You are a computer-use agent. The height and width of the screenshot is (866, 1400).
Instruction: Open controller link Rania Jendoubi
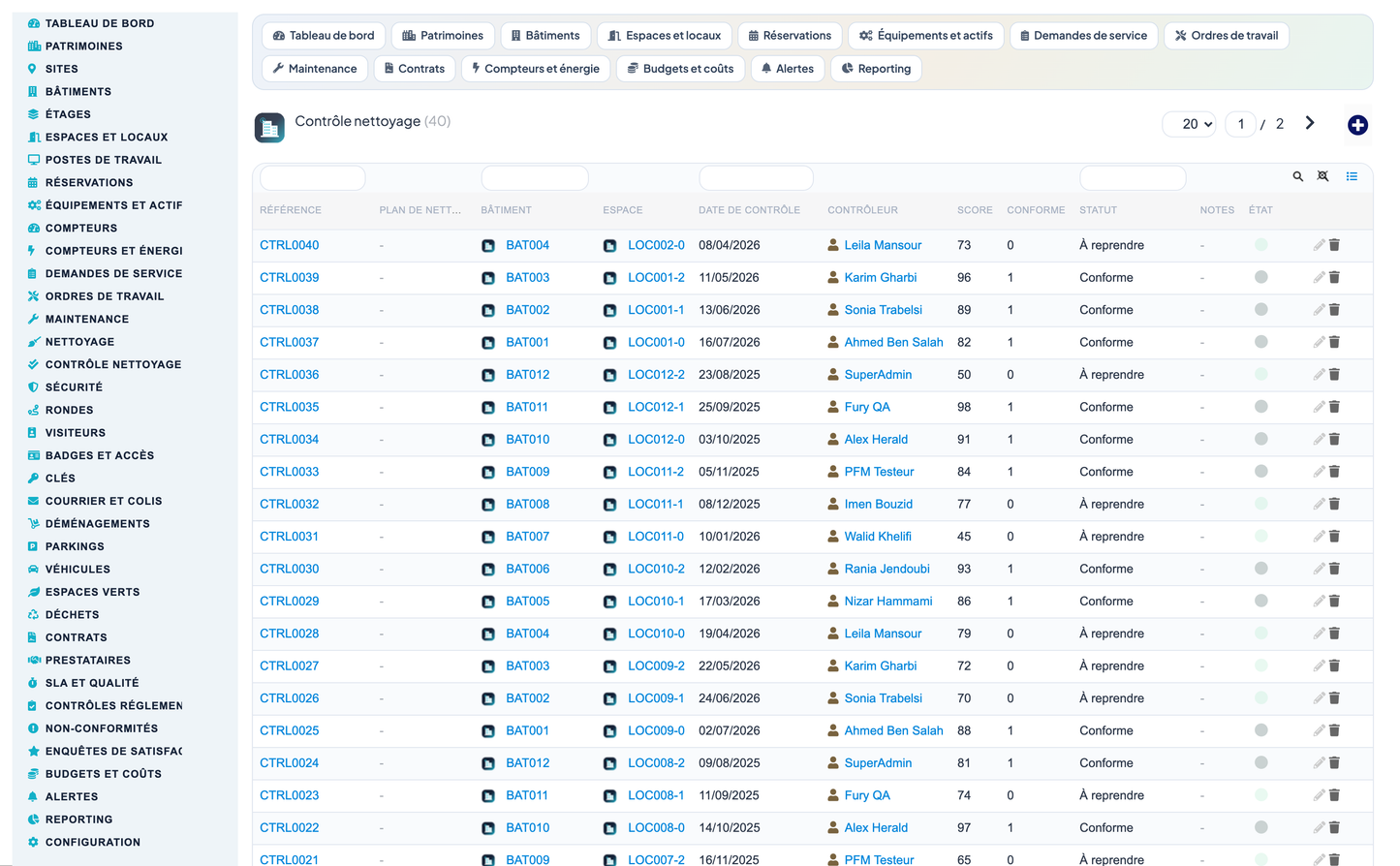click(887, 569)
